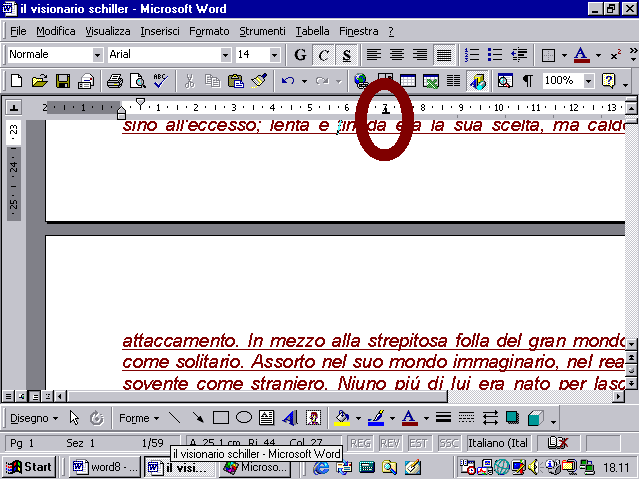Image resolution: width=639 pixels, height=479 pixels.
Task: Open the 100% zoom dropdown
Action: tap(588, 81)
